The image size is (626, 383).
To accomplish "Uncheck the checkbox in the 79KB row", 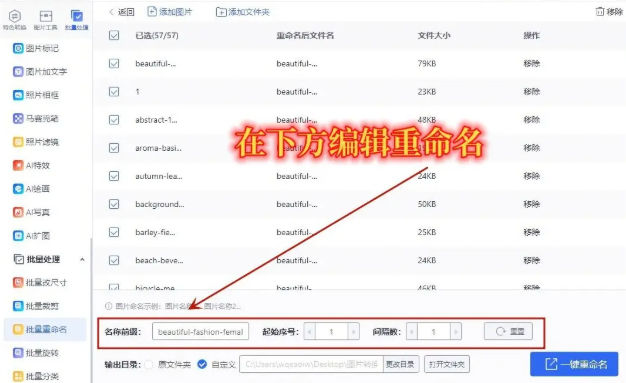I will coord(114,64).
